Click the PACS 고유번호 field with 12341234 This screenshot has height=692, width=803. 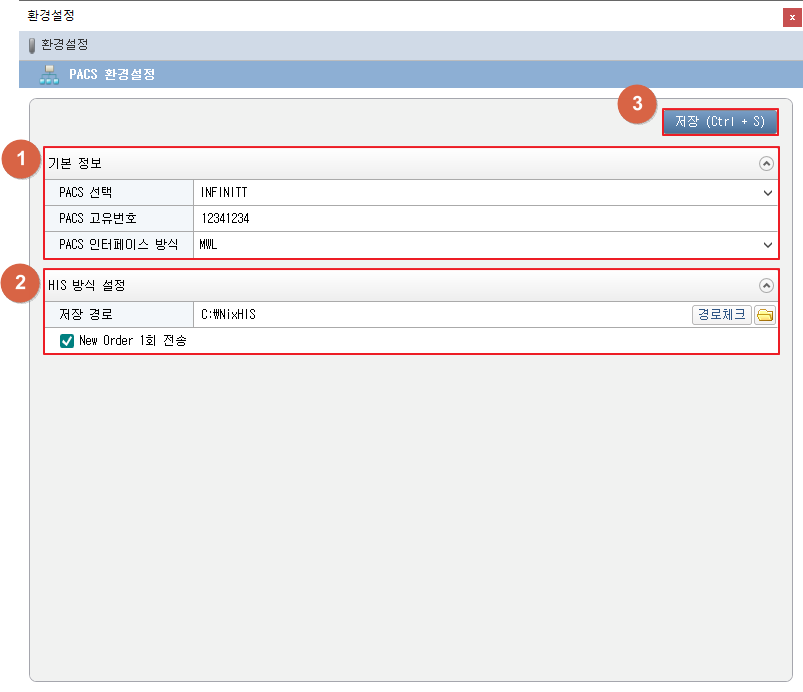(x=485, y=219)
